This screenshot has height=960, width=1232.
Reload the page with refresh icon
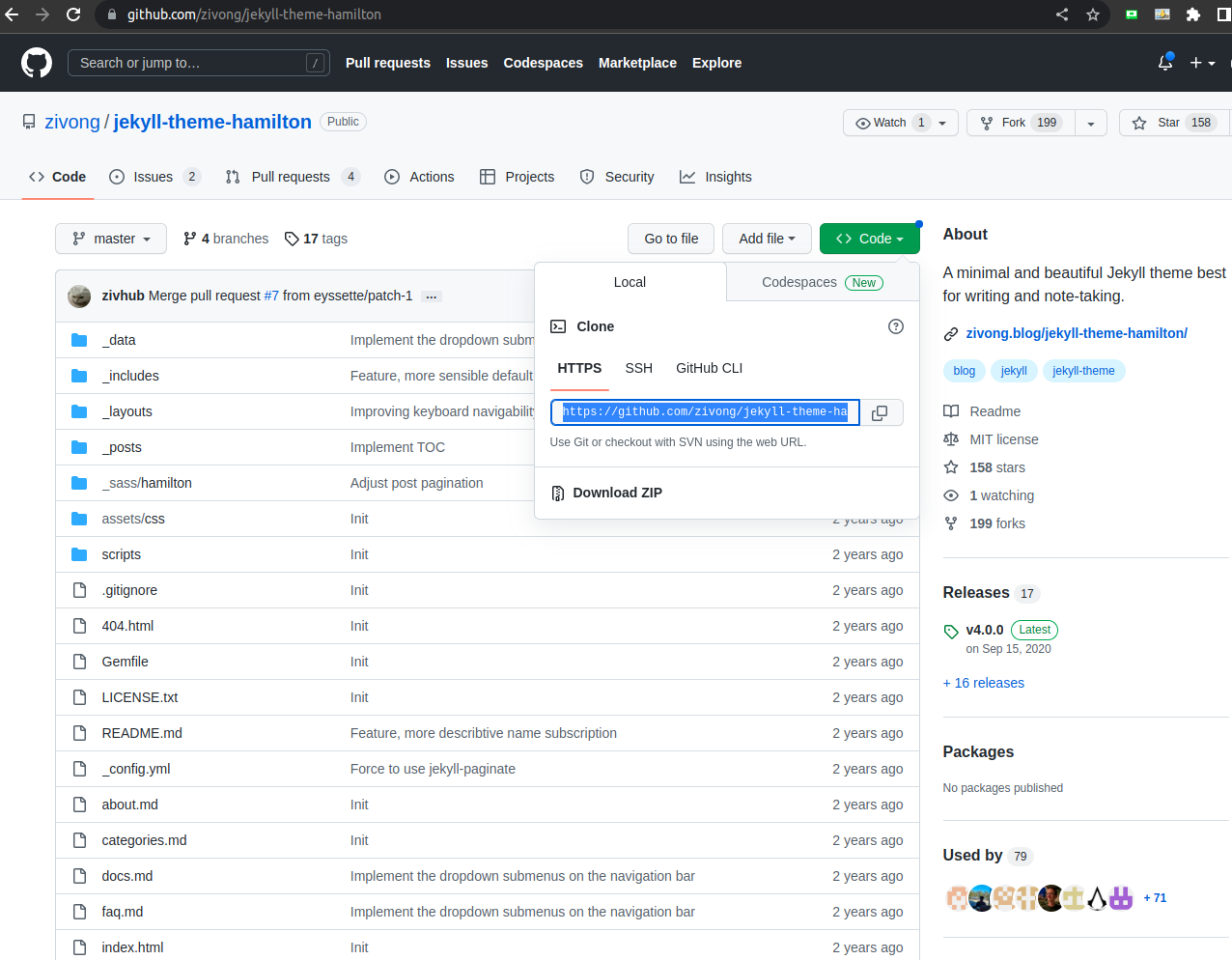point(73,14)
